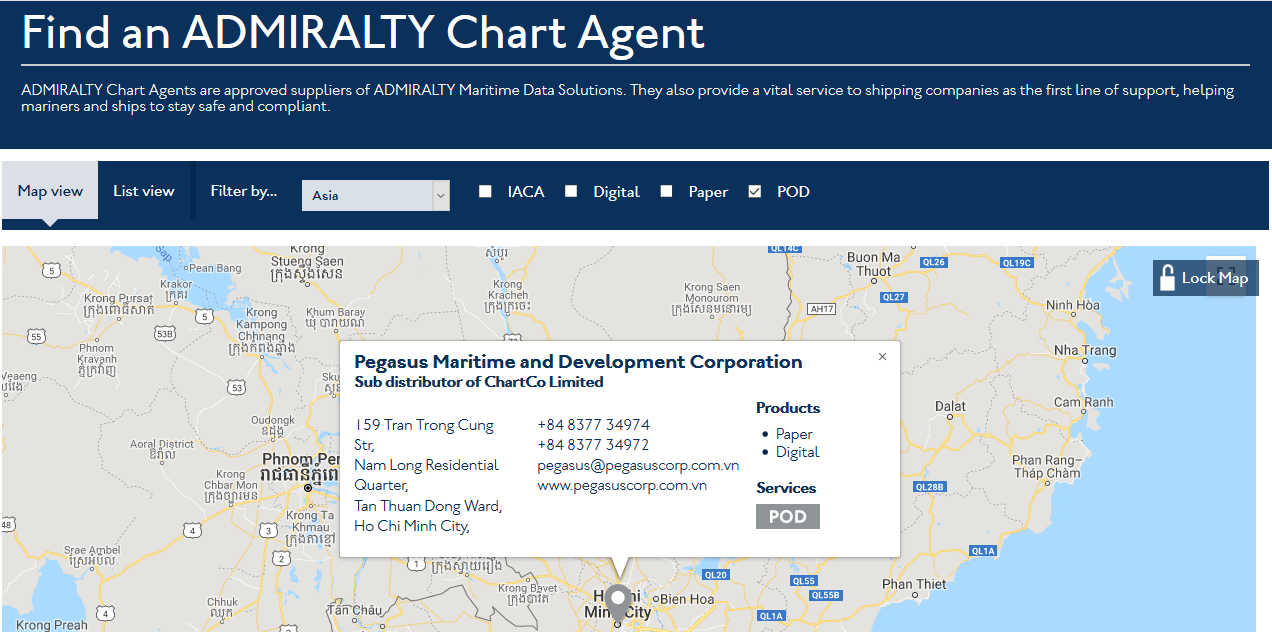Click the map pin over Ho Chi Minh City

(x=618, y=602)
